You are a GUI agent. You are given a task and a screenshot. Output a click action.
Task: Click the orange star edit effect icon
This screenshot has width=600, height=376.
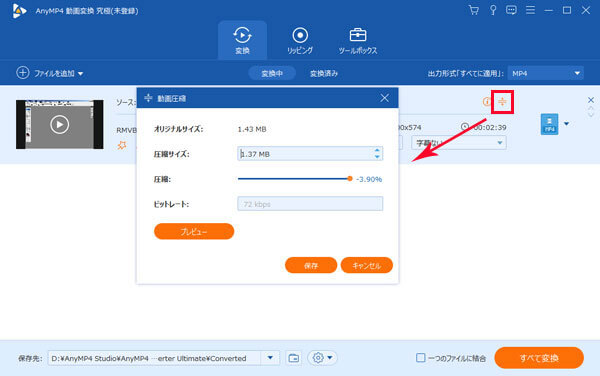(122, 145)
